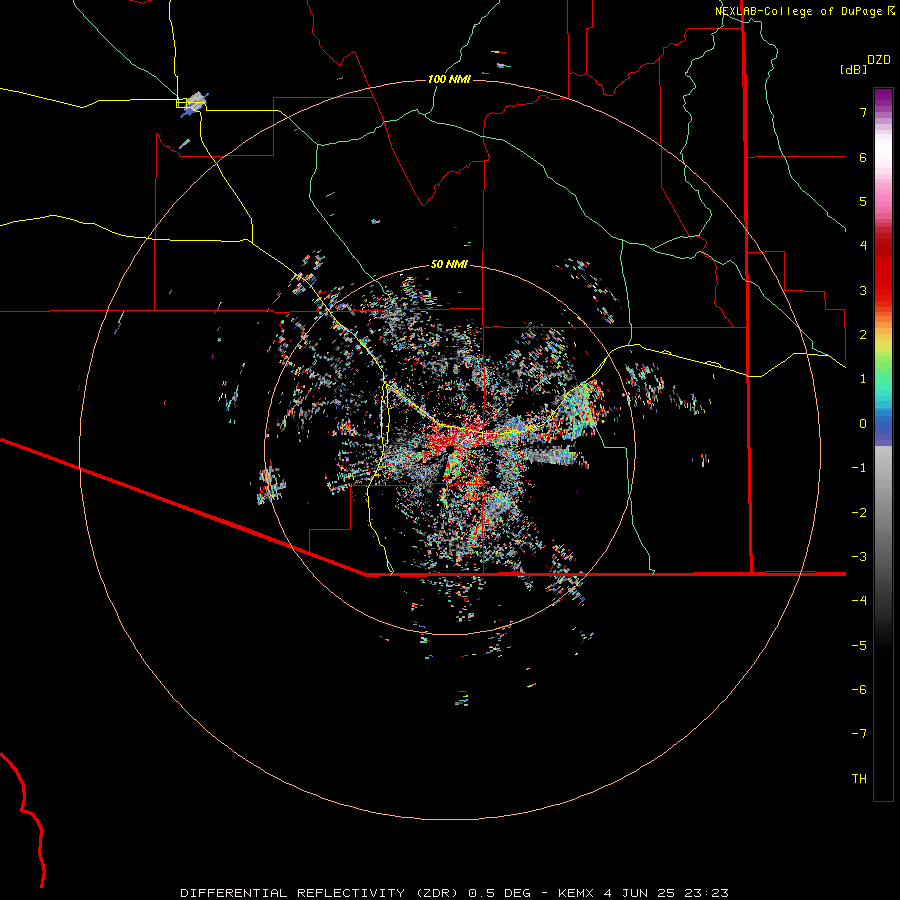Click the -7 value on color scale

[859, 734]
